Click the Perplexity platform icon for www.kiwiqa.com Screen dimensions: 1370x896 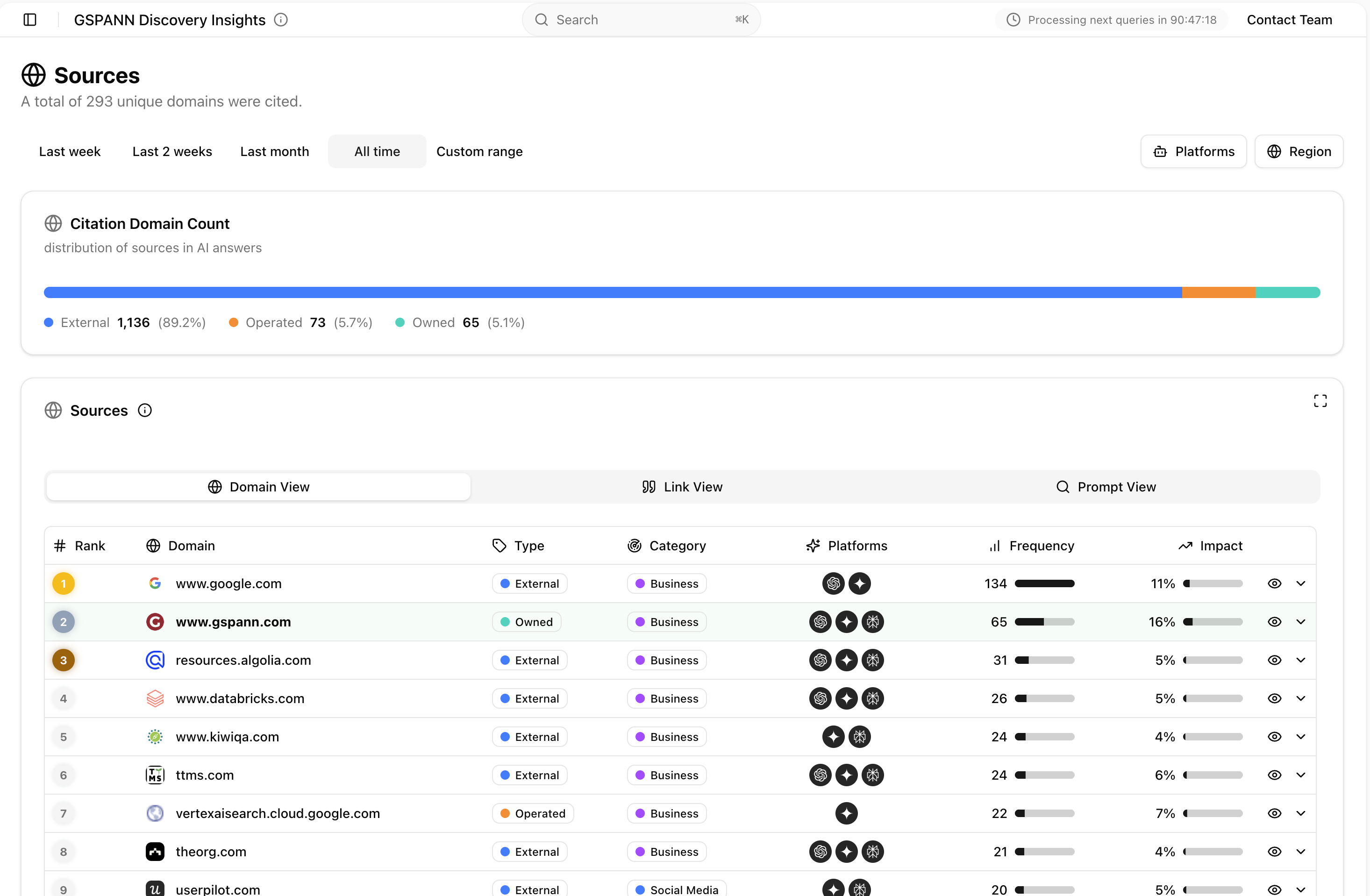[859, 737]
